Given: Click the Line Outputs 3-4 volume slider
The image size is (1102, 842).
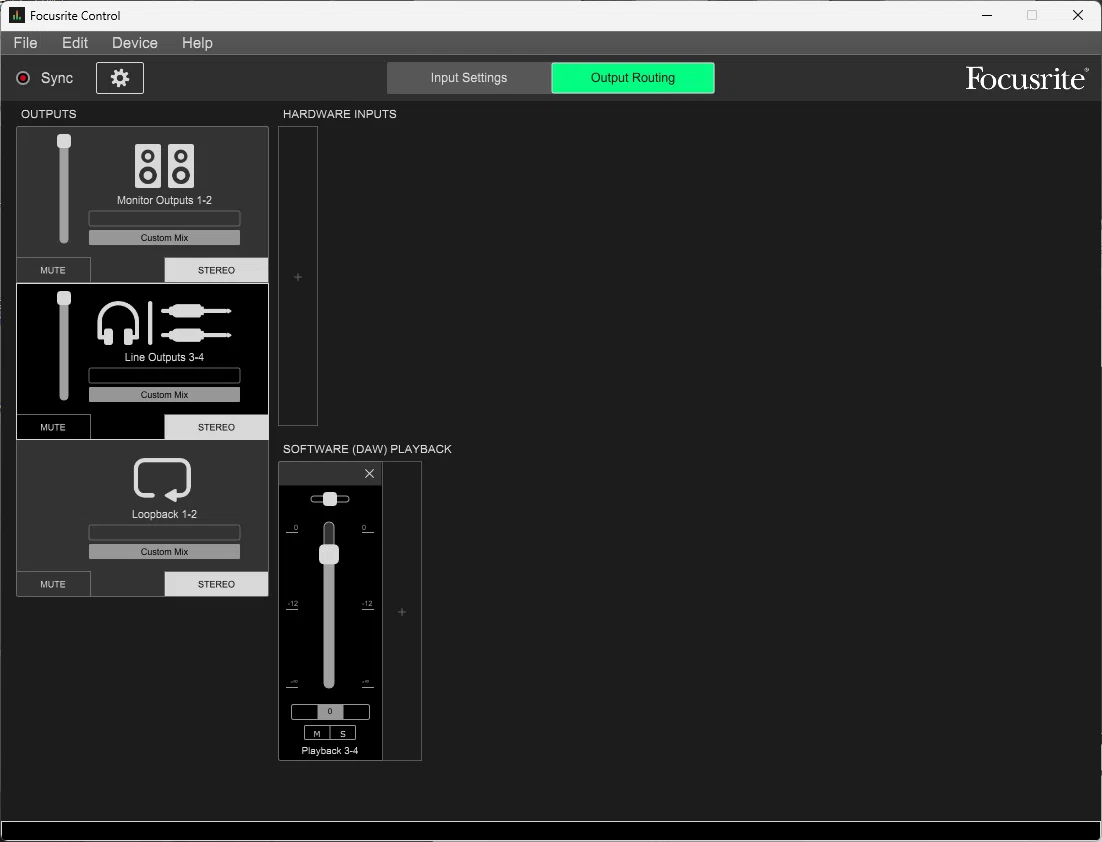Looking at the screenshot, I should click(64, 346).
